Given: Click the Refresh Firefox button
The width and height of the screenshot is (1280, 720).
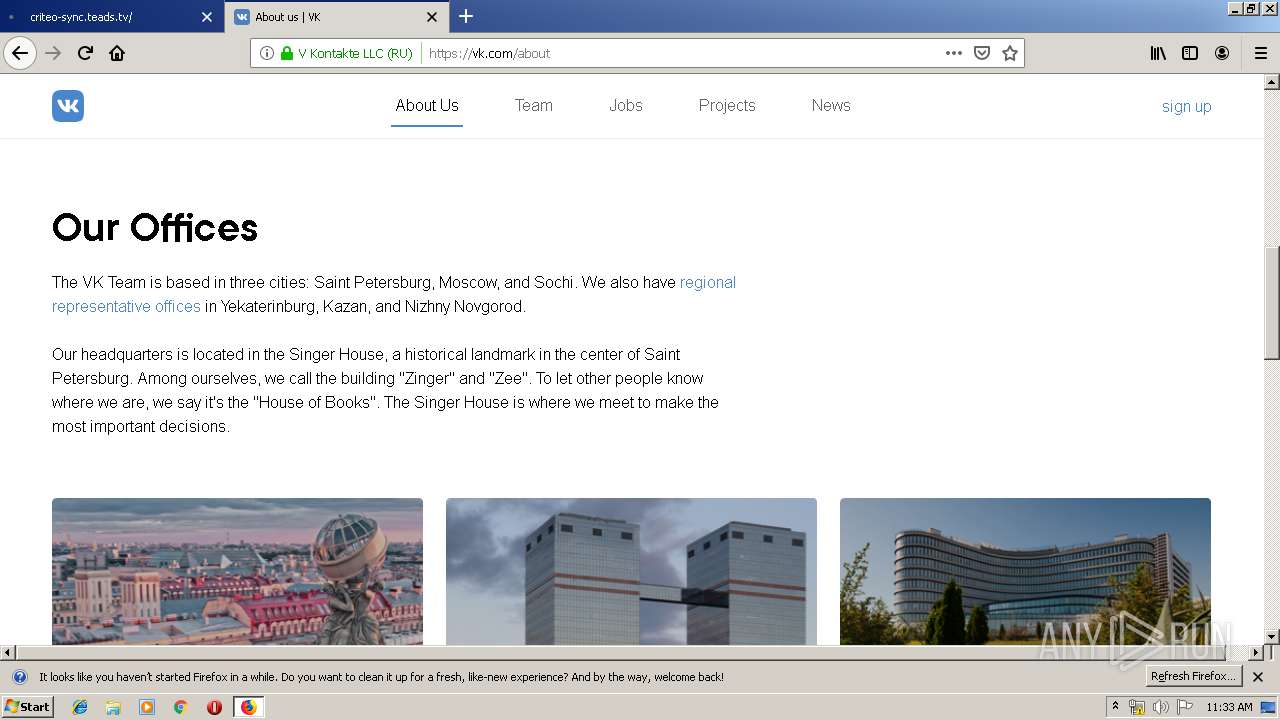Looking at the screenshot, I should click(1194, 677).
